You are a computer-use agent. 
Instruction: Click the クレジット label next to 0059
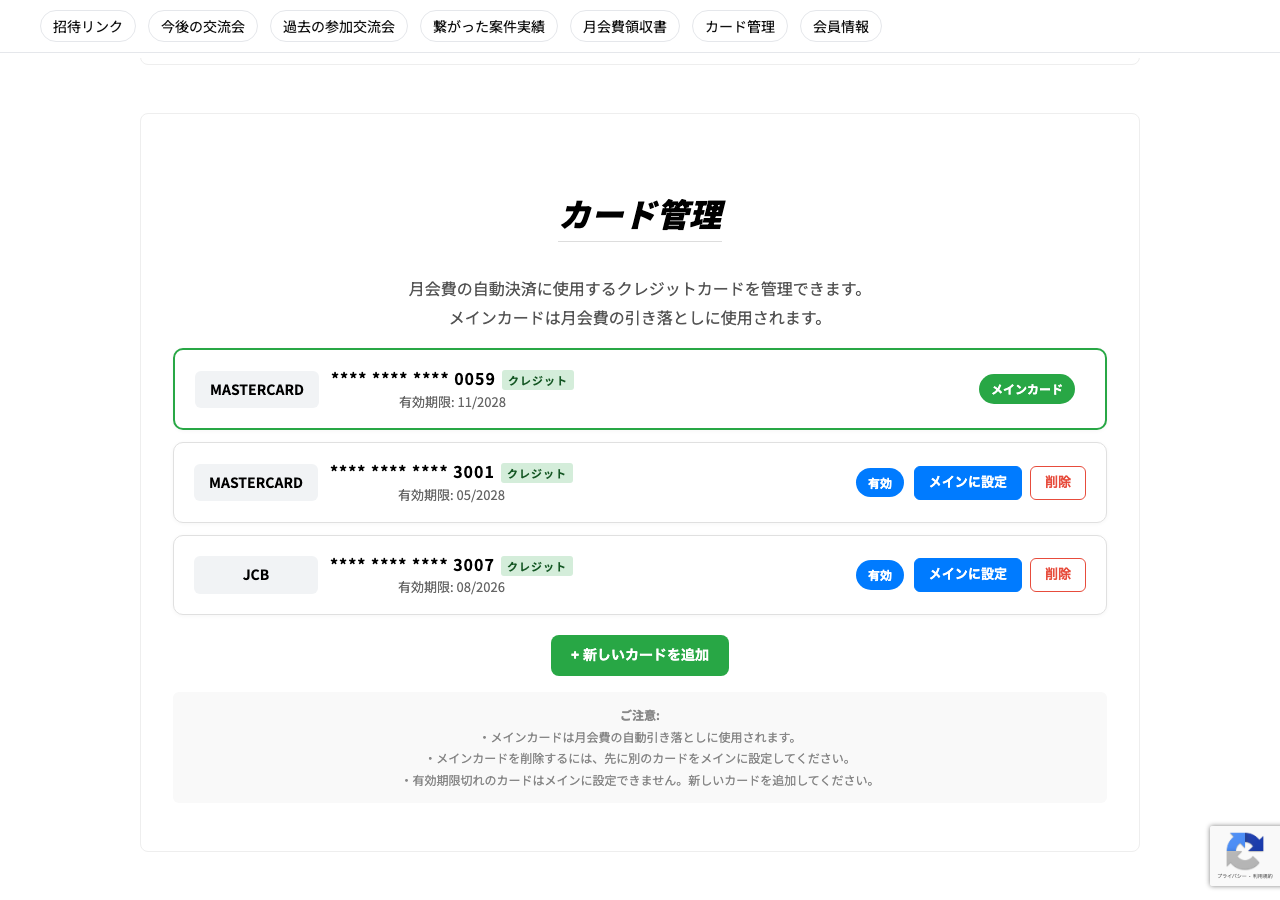536,380
